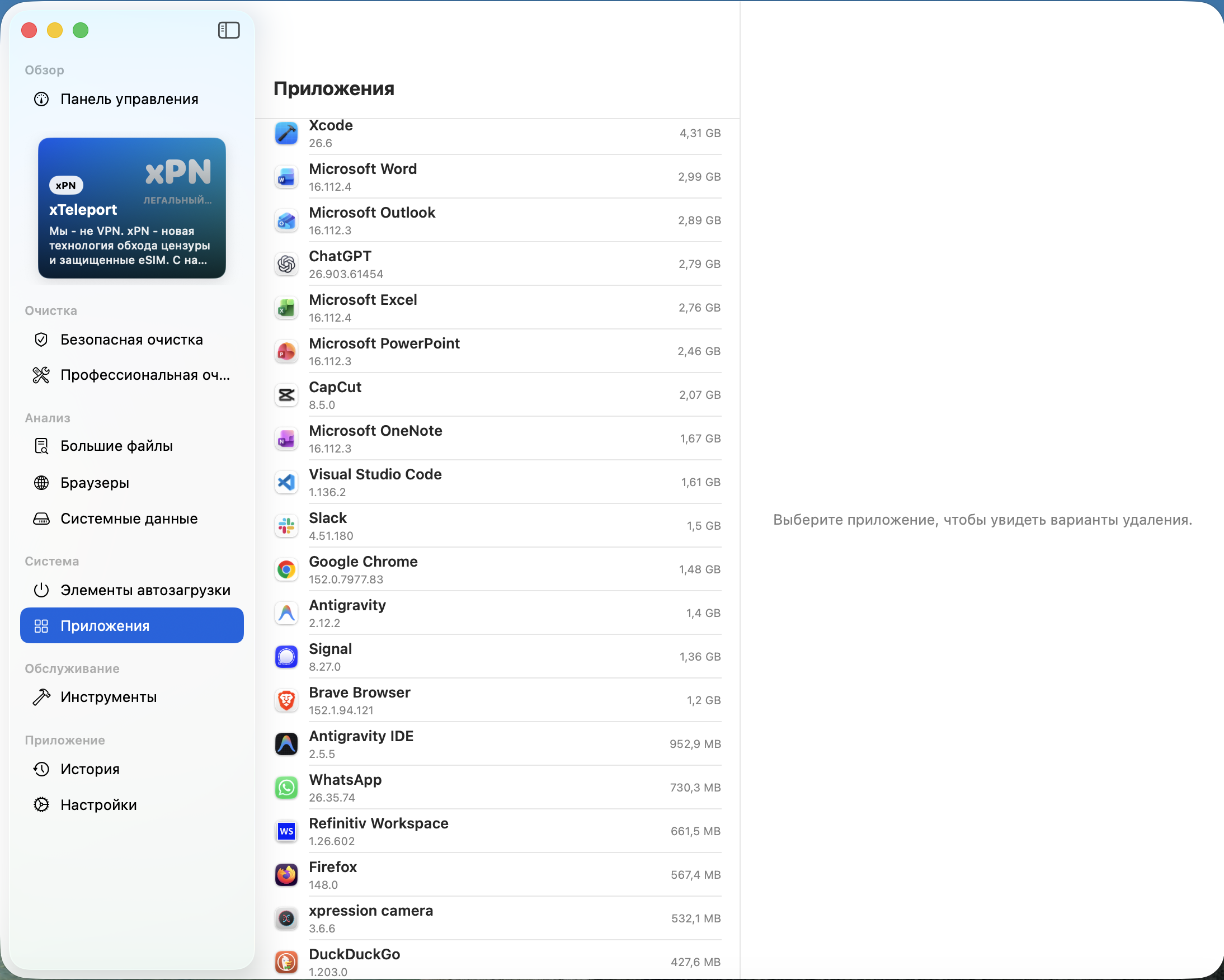Screen dimensions: 1224x980
Task: Click the Xcode hammer icon
Action: [x=286, y=134]
